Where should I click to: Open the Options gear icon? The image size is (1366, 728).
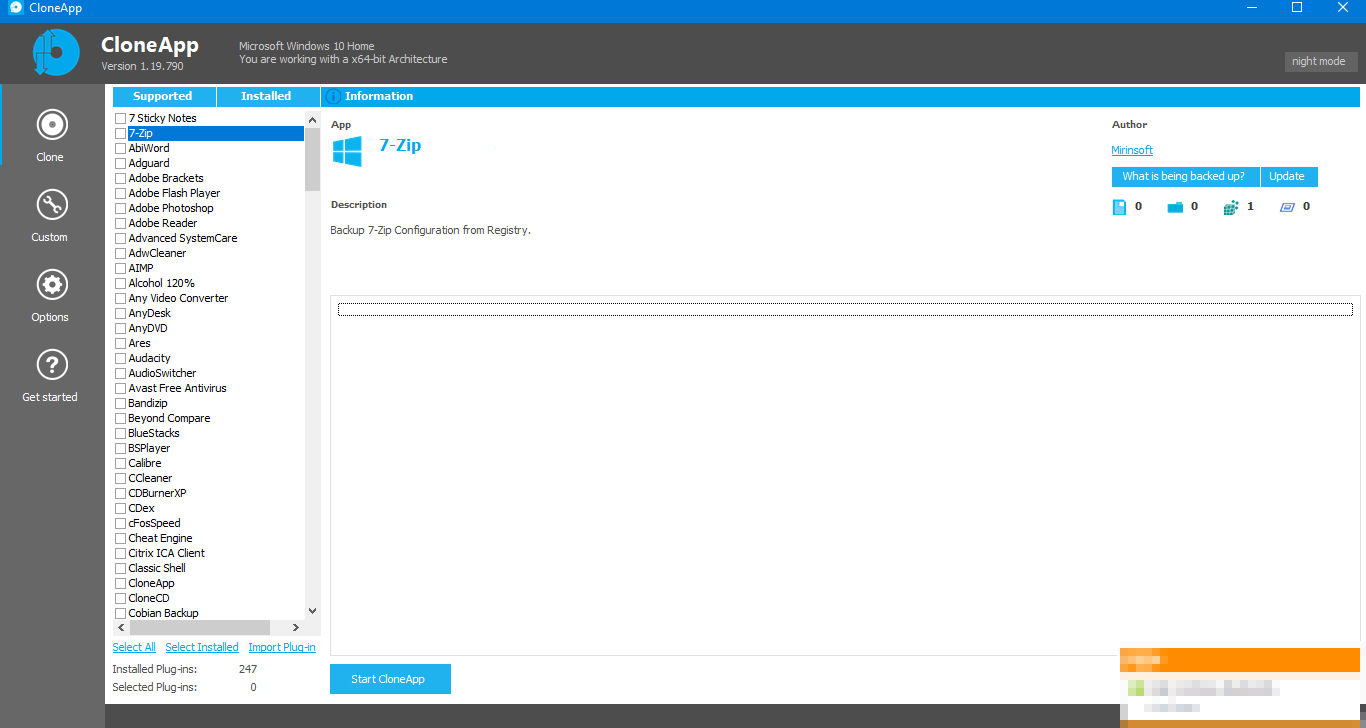coord(50,284)
